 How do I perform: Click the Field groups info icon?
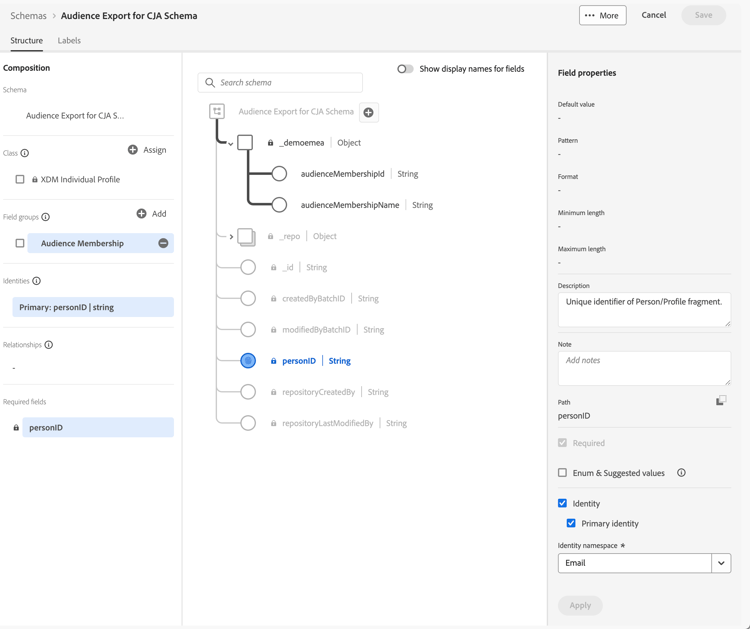tap(46, 217)
